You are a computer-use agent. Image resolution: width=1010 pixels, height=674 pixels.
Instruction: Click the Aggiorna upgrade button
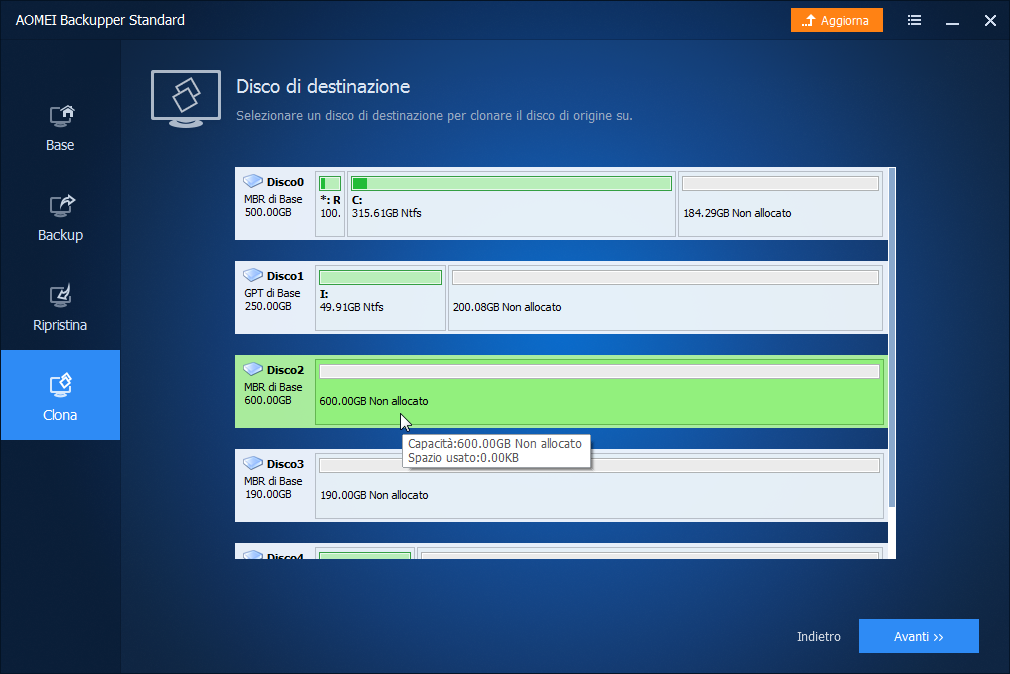[836, 21]
